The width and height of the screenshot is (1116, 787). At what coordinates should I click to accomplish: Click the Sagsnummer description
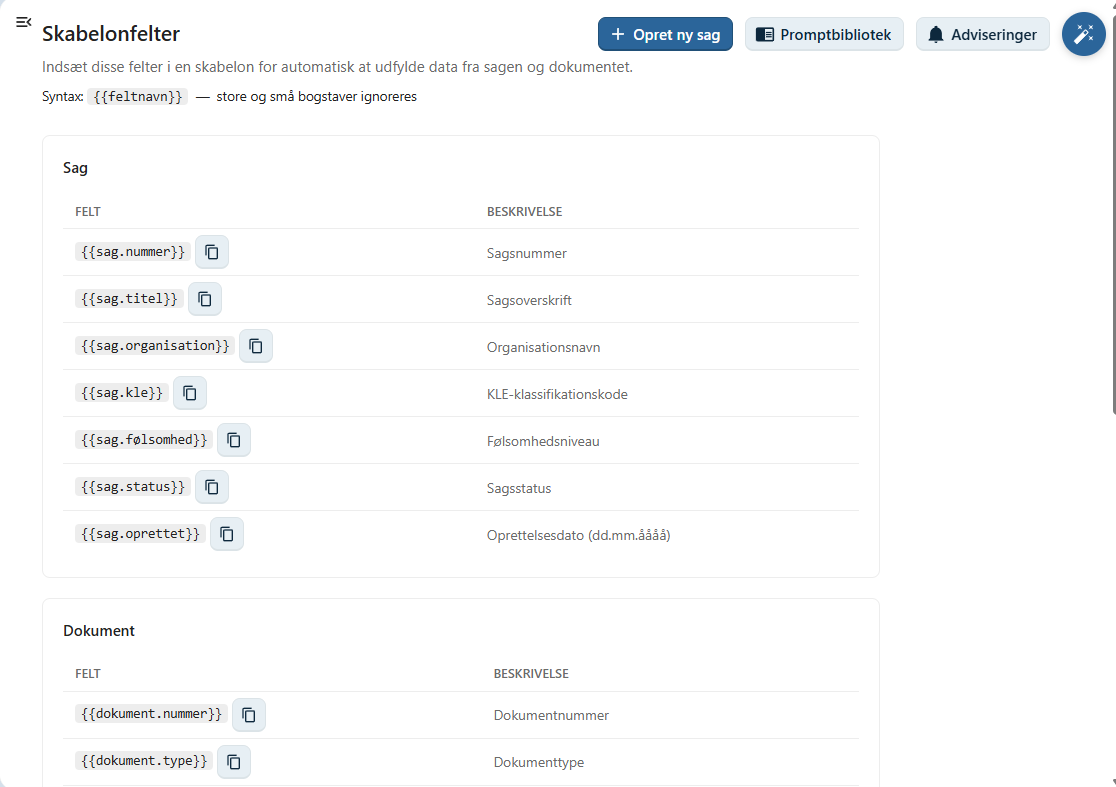(x=527, y=253)
